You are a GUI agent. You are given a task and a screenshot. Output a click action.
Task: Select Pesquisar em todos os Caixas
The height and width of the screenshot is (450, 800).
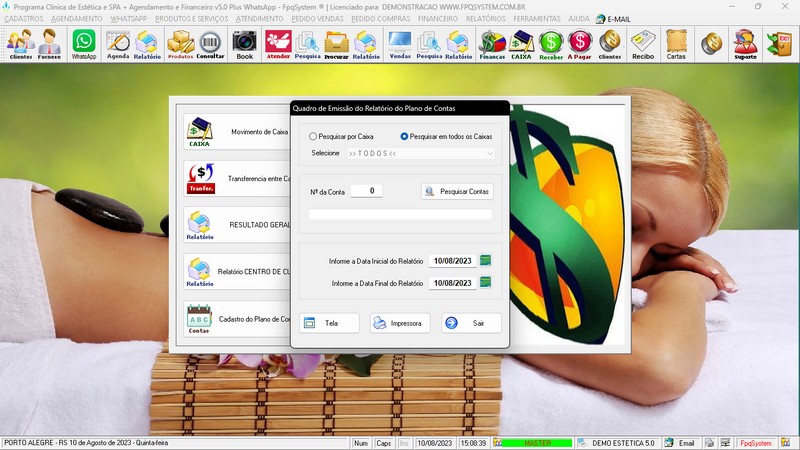(404, 136)
